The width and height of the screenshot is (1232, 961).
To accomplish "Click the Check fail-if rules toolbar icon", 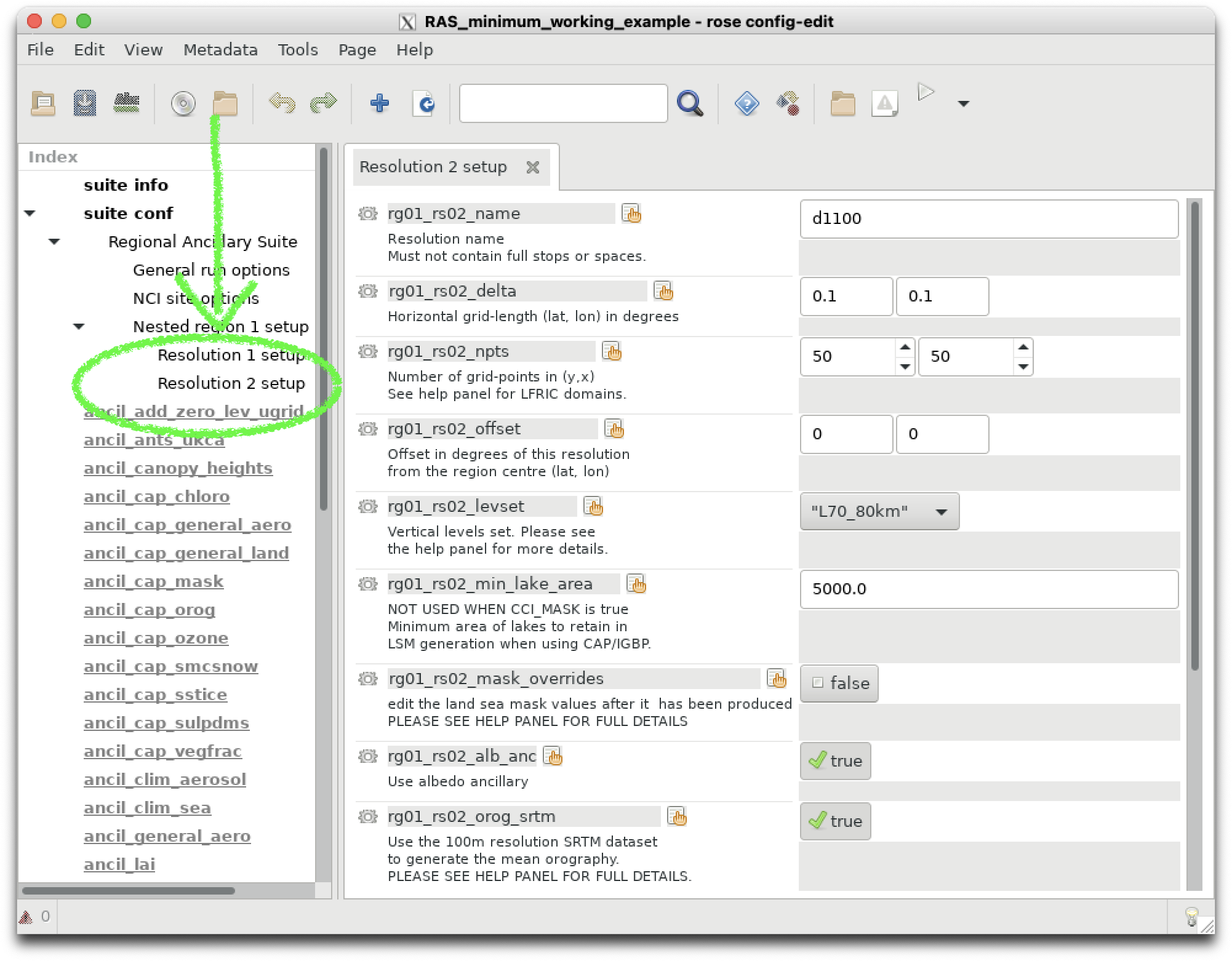I will (x=126, y=103).
